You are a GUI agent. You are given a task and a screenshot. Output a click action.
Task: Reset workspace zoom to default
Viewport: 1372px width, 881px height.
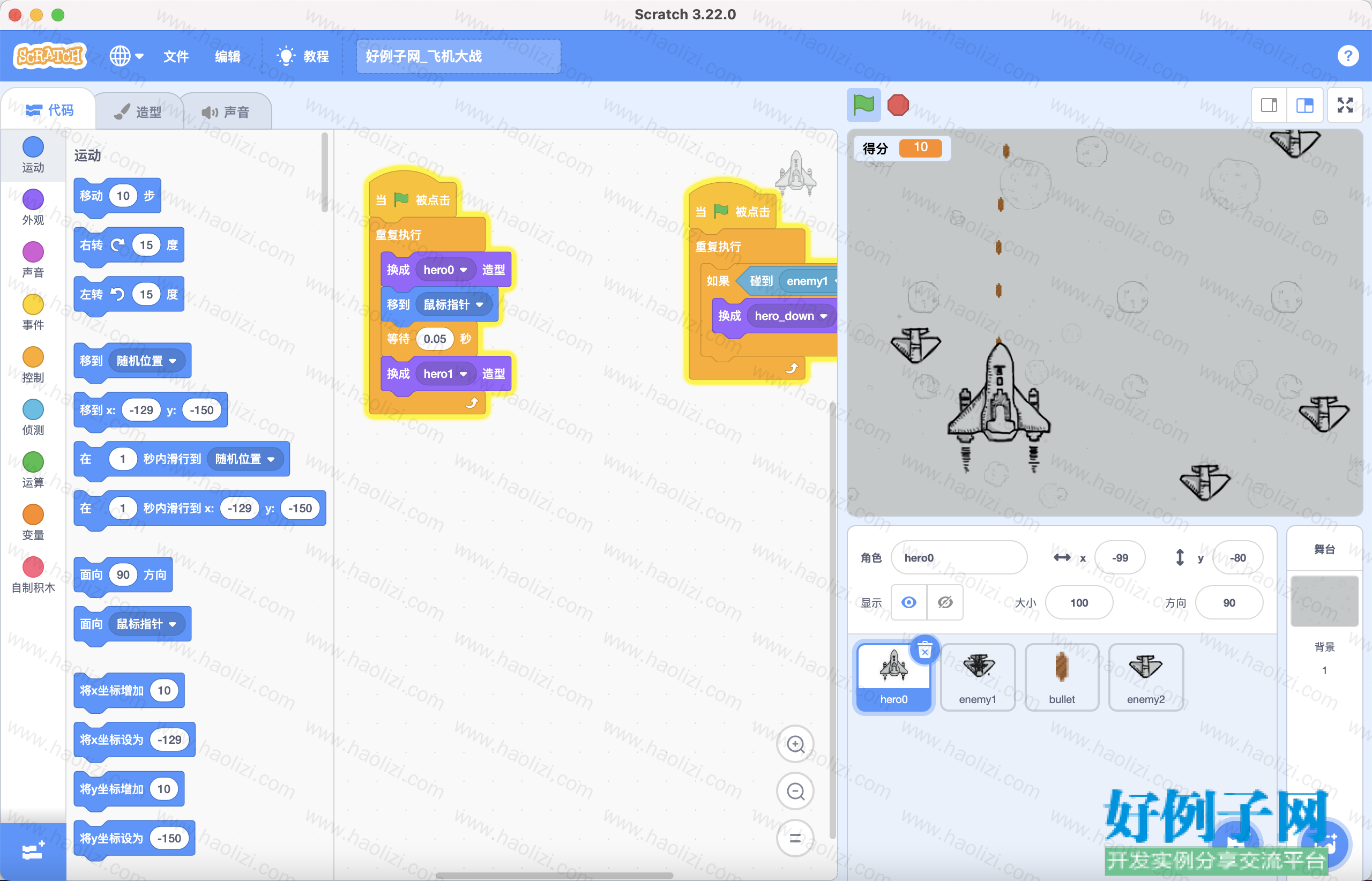click(795, 838)
